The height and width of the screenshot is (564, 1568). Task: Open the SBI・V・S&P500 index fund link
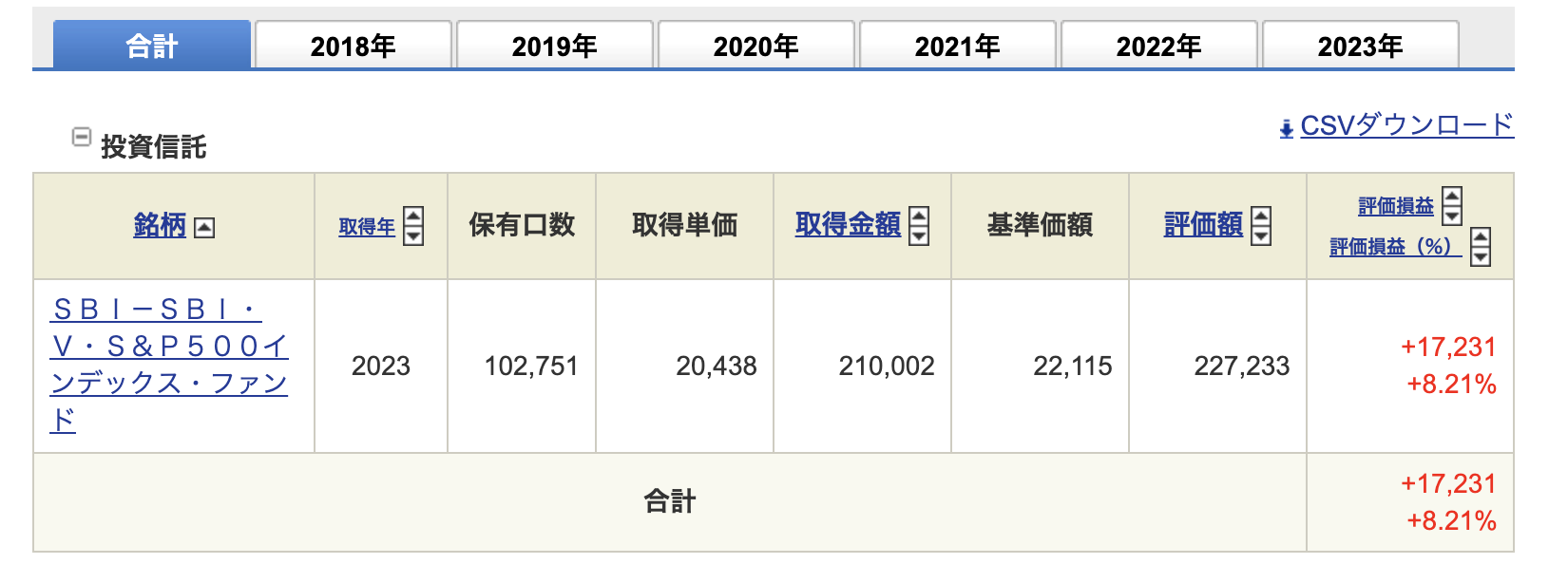pos(168,365)
